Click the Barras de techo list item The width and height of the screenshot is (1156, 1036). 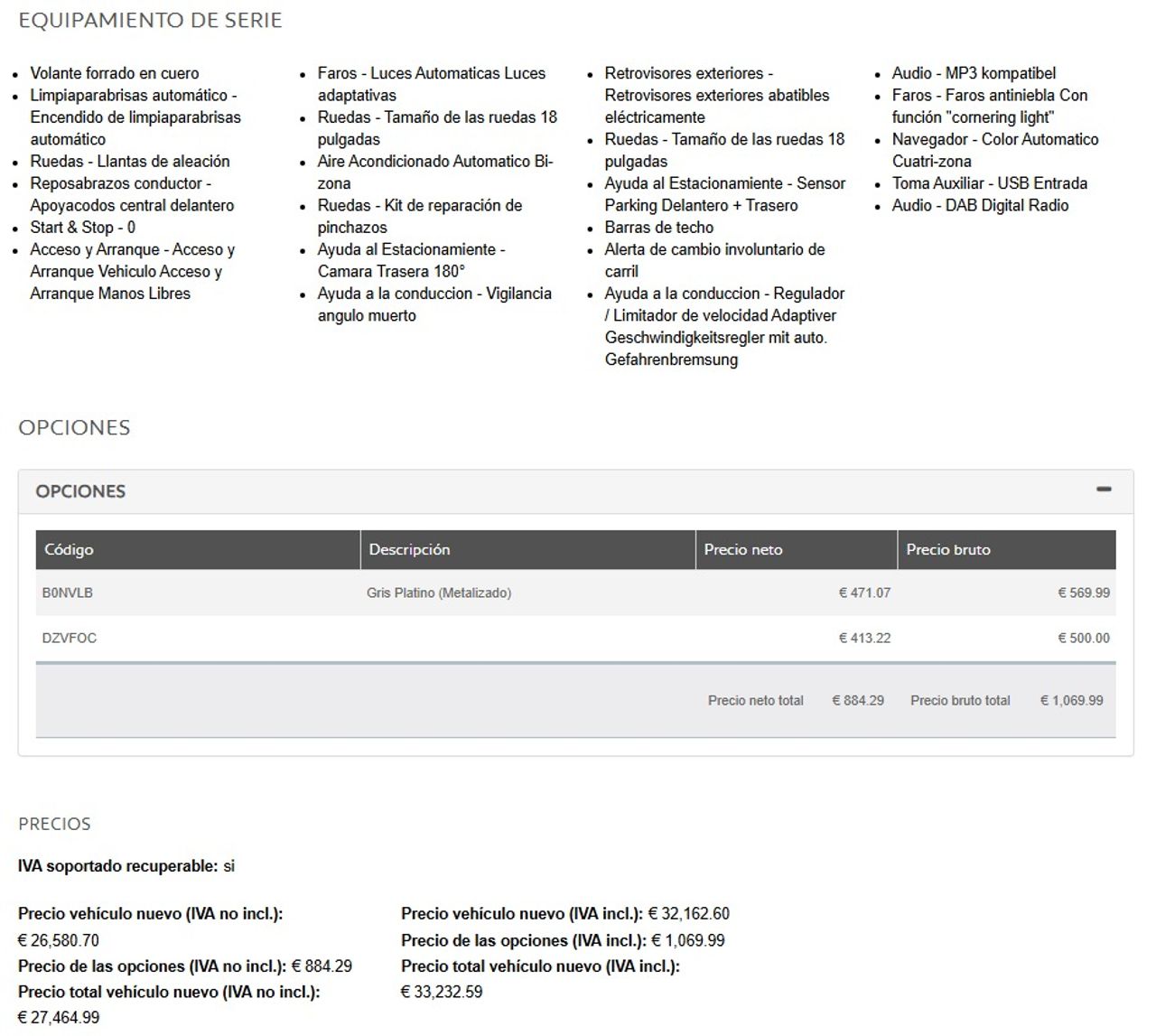coord(658,228)
